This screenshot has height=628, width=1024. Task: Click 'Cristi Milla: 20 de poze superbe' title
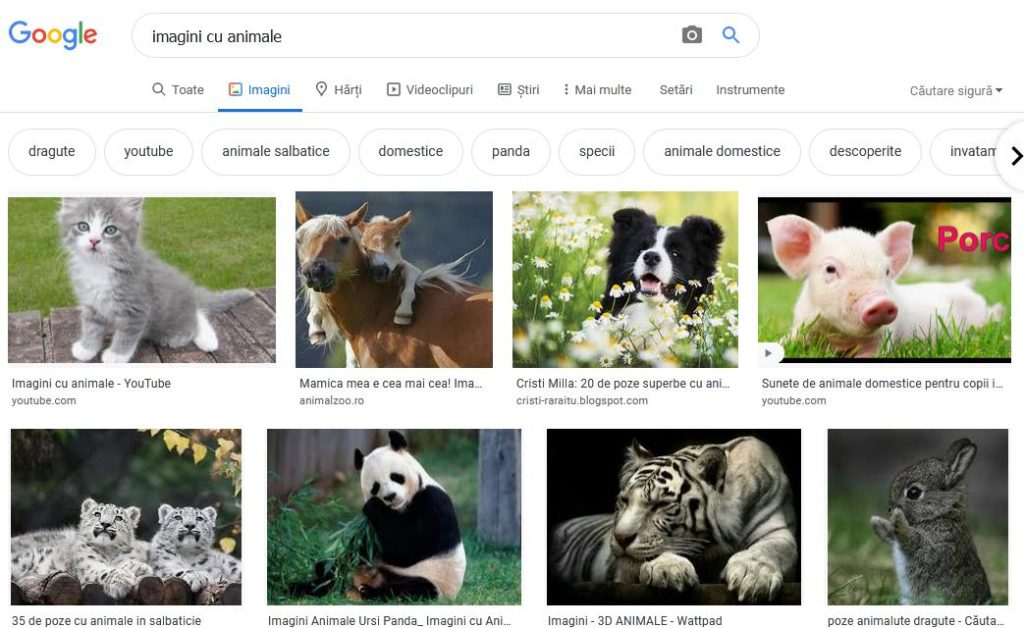click(622, 384)
